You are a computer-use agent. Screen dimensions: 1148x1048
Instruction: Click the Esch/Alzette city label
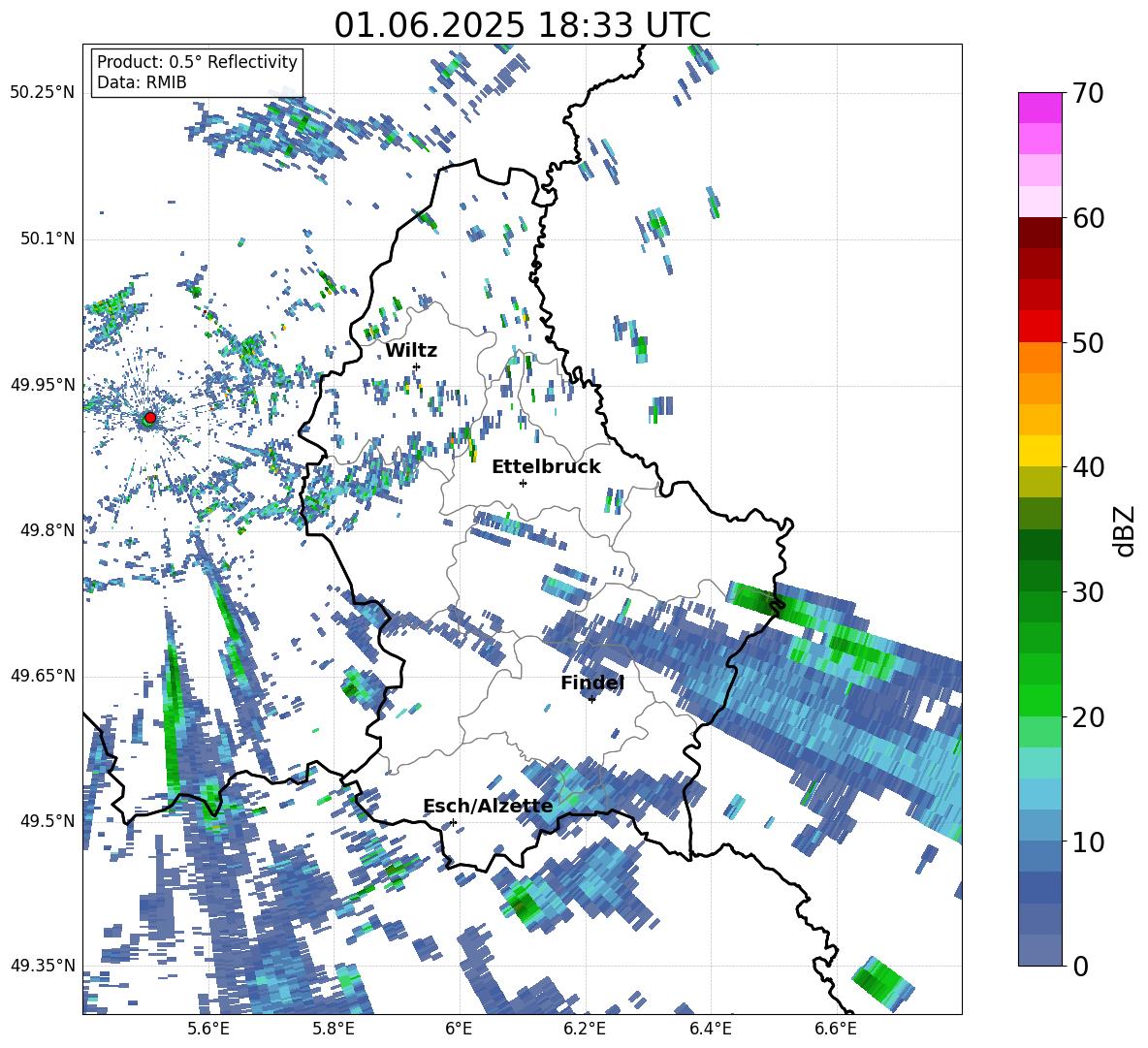[x=489, y=807]
